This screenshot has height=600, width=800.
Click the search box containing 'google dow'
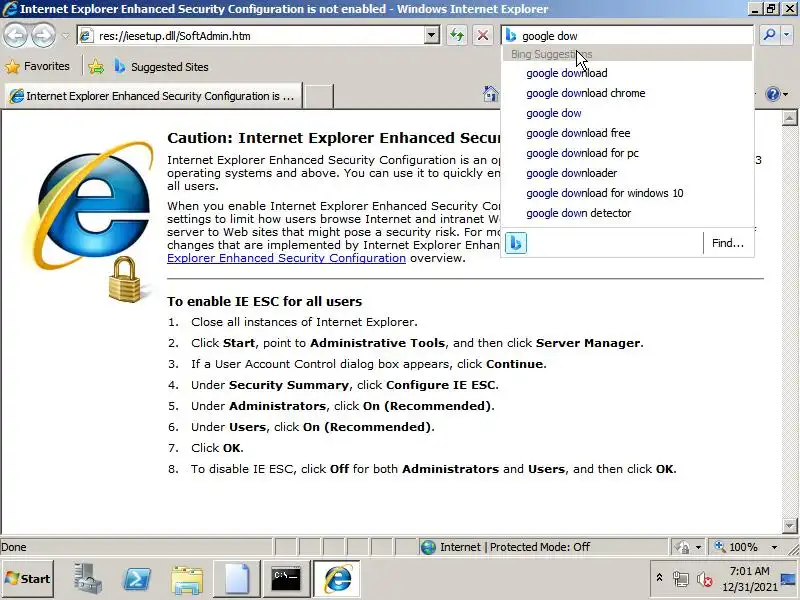pos(627,36)
